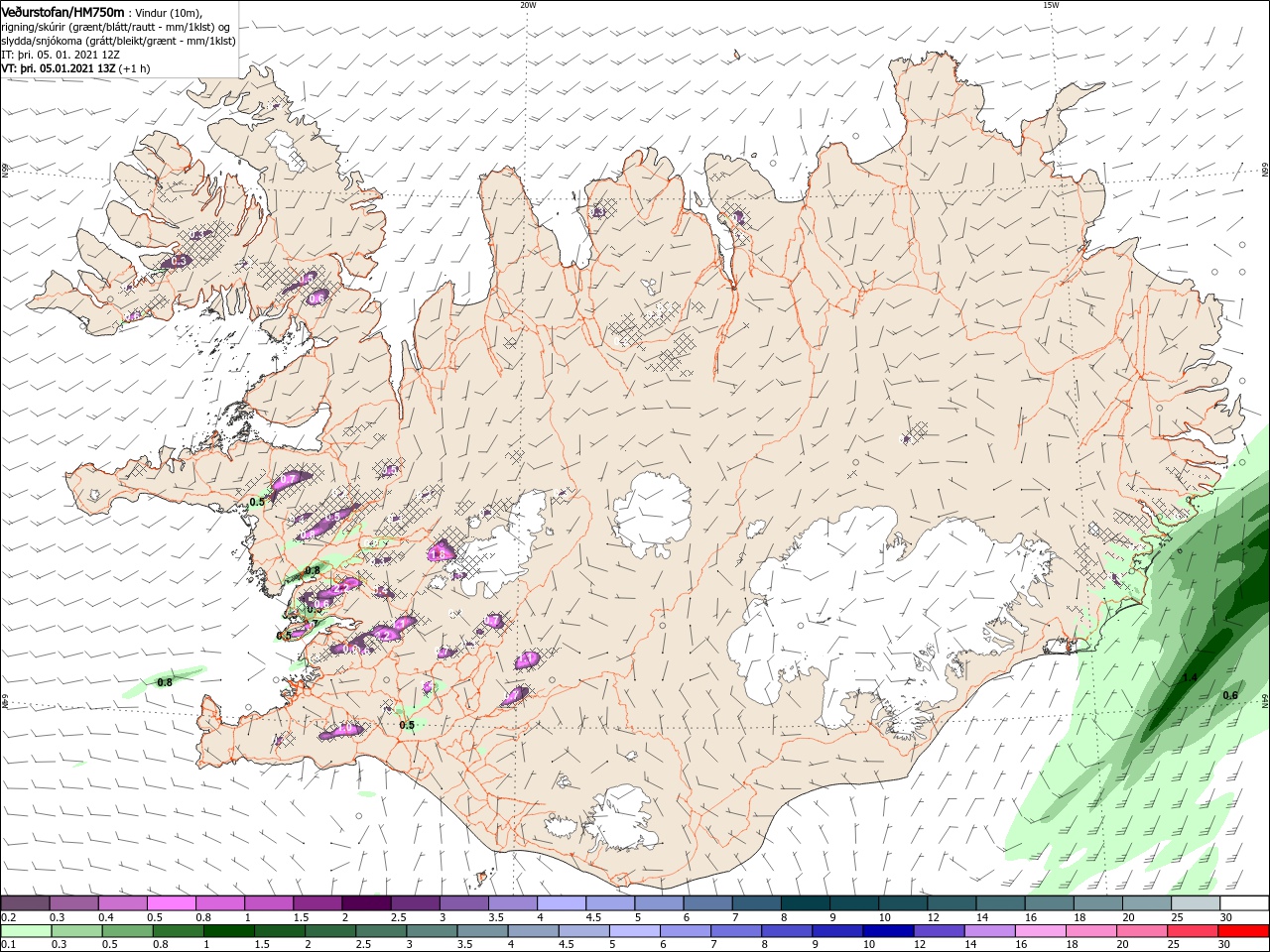
Task: Click the 'IT: þri. 05. 01. 2021 12Z' line
Action: 62,55
